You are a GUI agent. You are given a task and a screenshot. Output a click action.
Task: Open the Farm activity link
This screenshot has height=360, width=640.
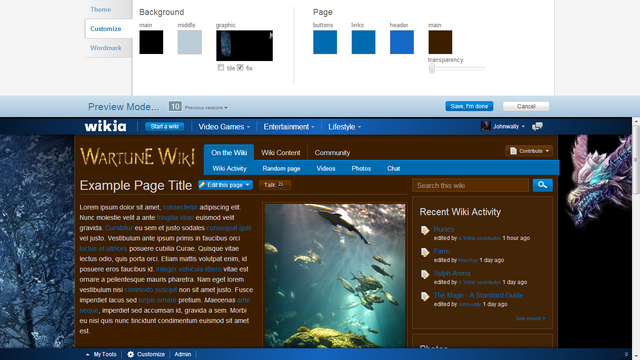coord(442,251)
